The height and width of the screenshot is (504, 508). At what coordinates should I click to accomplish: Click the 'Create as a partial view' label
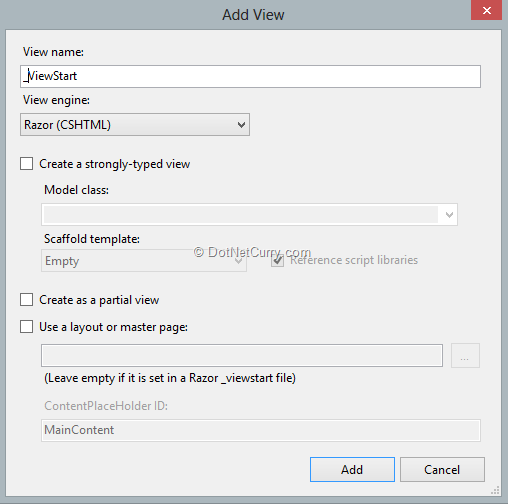click(99, 300)
